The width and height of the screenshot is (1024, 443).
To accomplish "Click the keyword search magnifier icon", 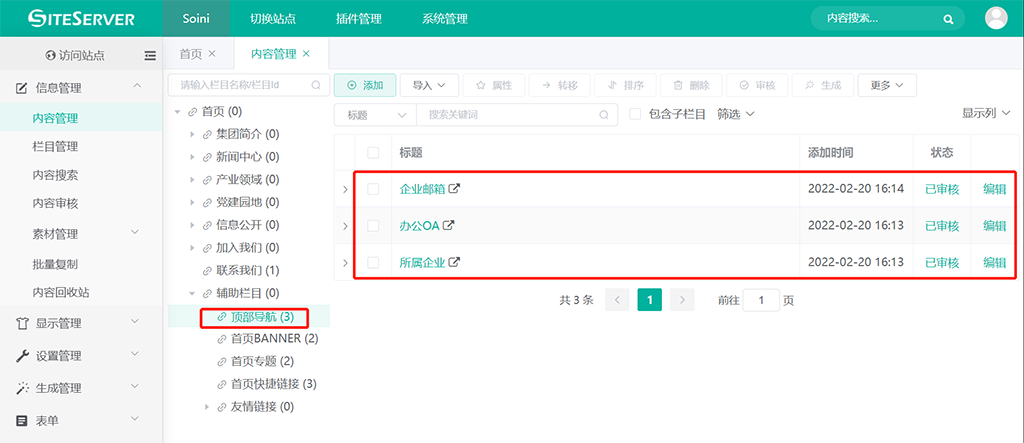I will (604, 115).
